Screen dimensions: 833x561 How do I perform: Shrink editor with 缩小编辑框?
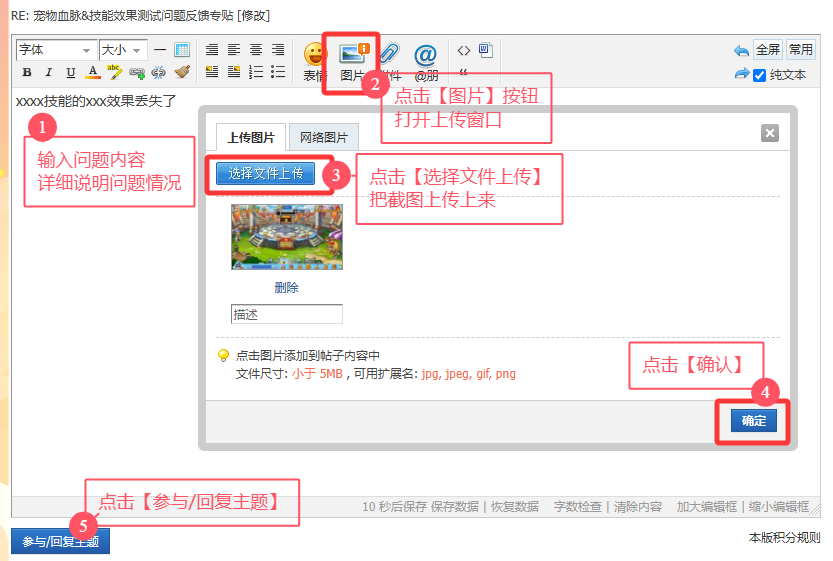pos(779,506)
